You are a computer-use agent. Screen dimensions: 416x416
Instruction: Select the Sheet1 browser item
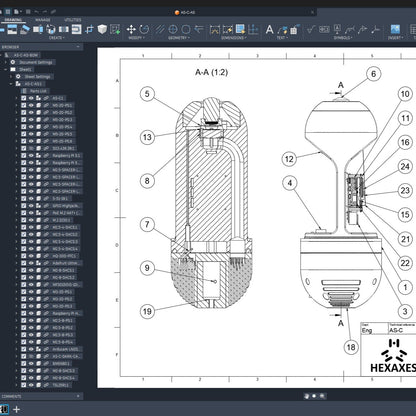pos(26,69)
